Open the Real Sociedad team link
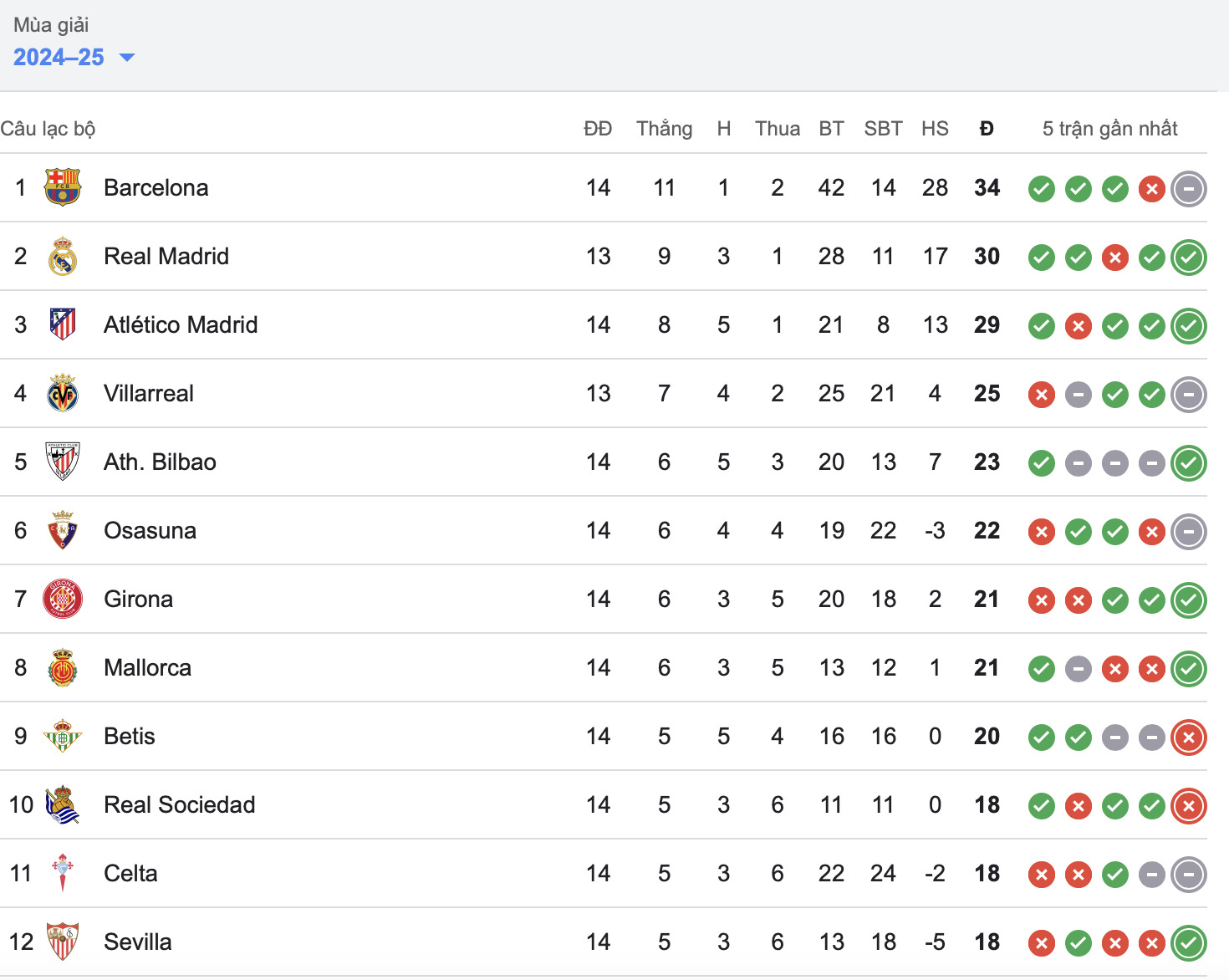This screenshot has width=1229, height=980. click(179, 804)
